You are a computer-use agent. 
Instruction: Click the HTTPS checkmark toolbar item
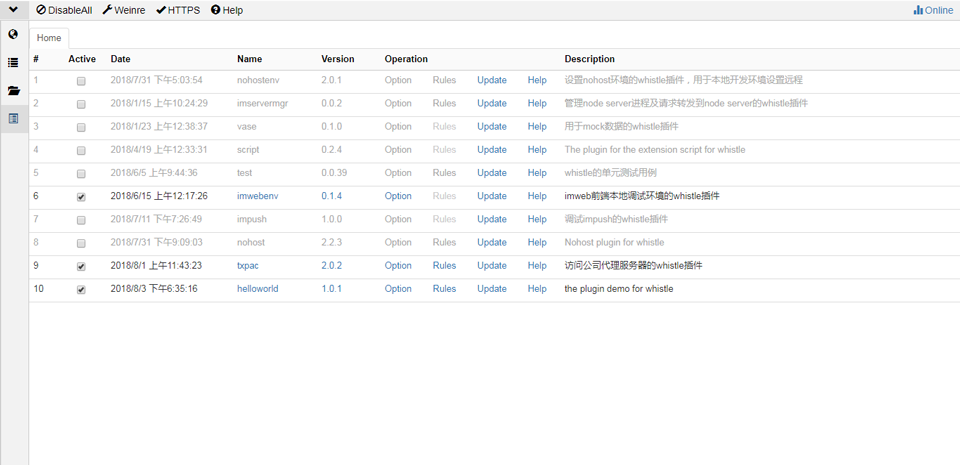click(178, 10)
